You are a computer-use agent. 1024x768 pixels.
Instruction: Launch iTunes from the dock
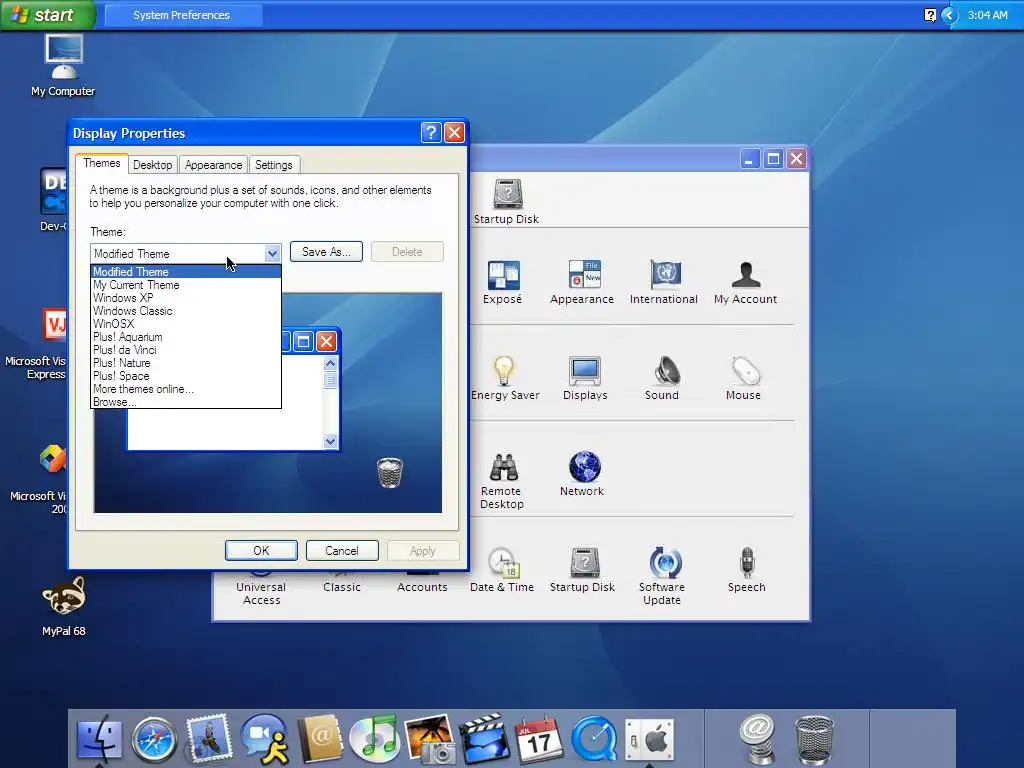(x=375, y=739)
